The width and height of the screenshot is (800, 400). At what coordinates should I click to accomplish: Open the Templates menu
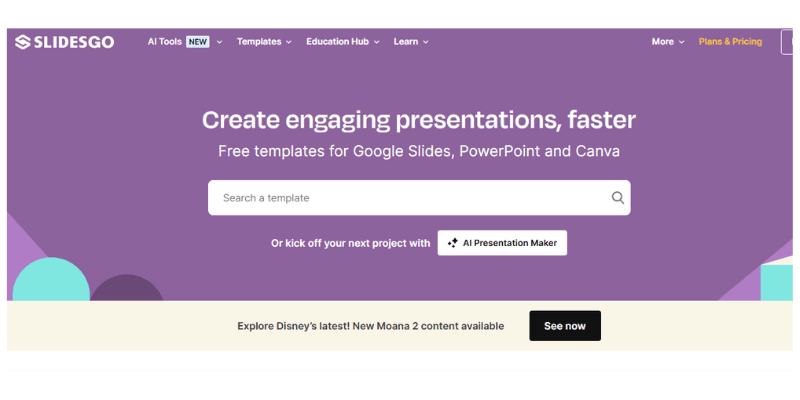click(259, 42)
